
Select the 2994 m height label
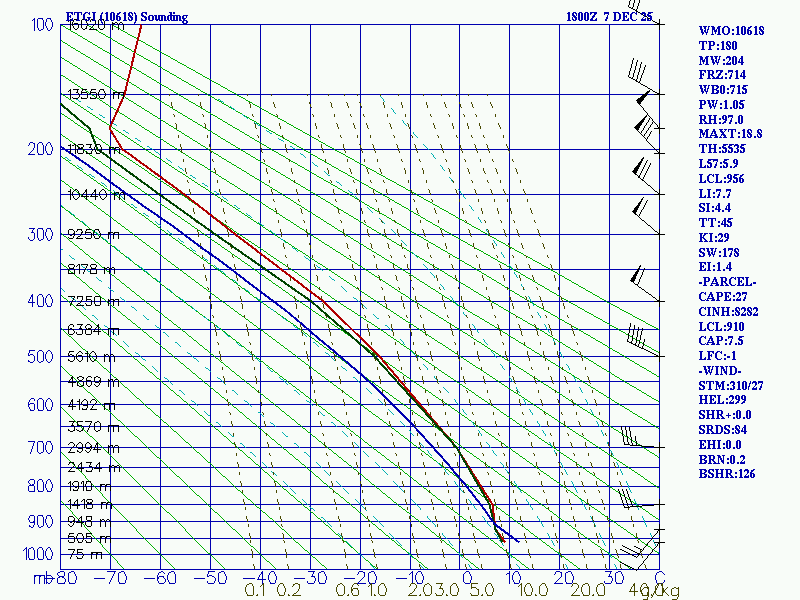pyautogui.click(x=93, y=448)
